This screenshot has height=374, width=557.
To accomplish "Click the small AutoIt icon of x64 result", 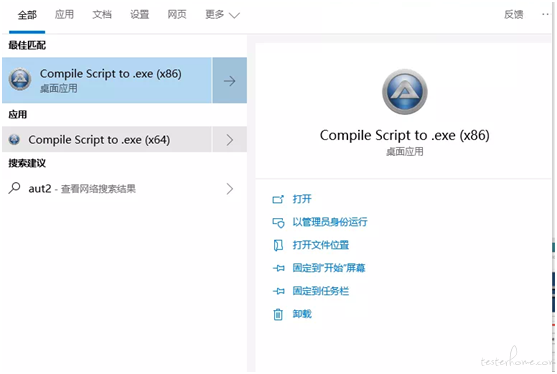I will click(14, 140).
